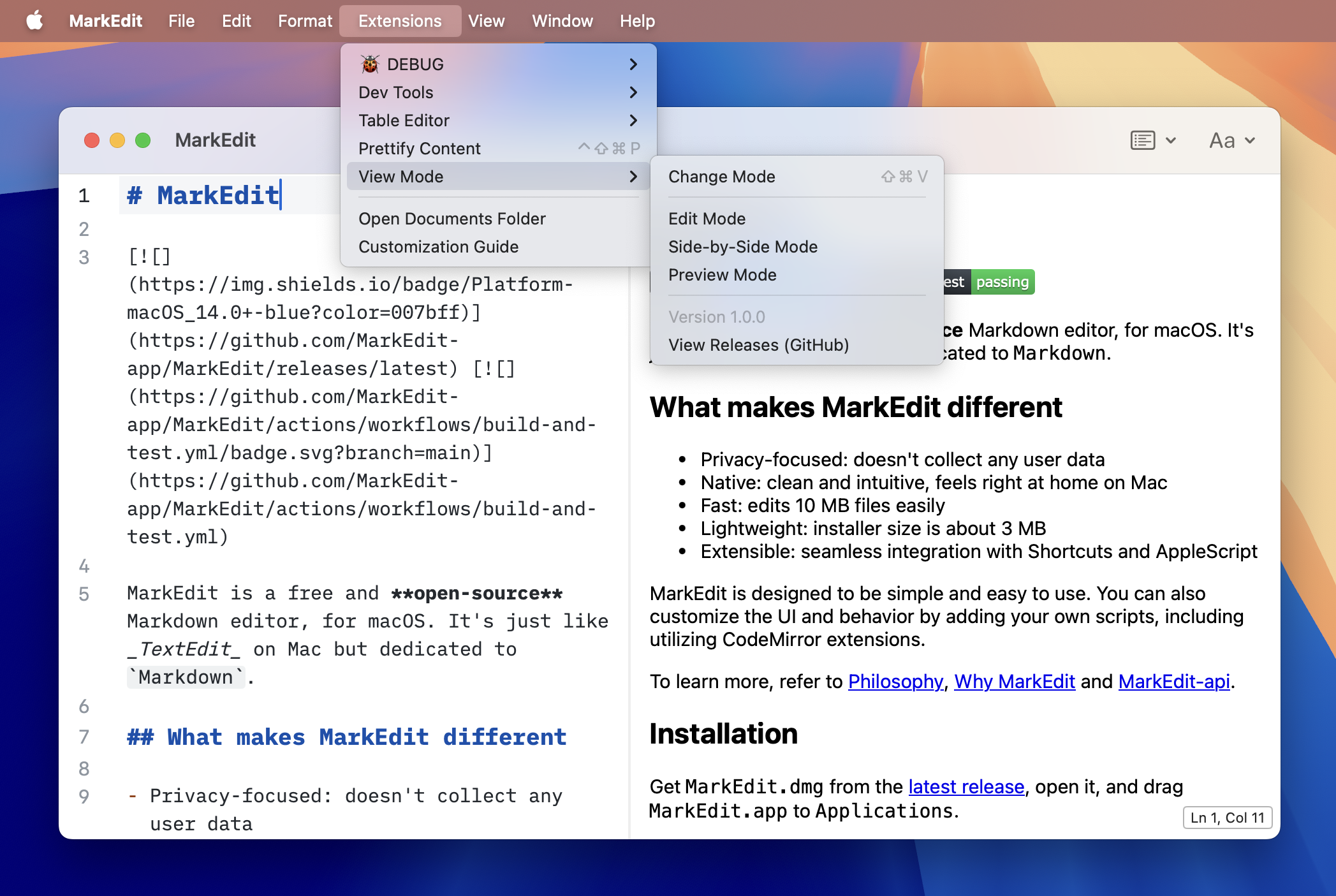Screen dimensions: 1336x896
Task: Open the table of contents toolbar icon
Action: [1143, 140]
